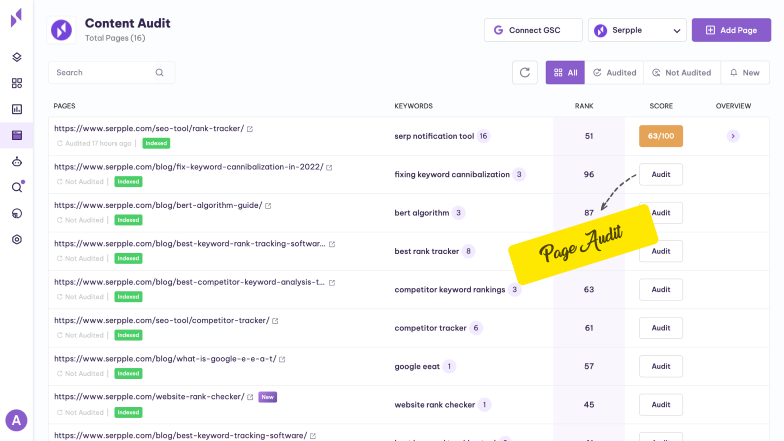Viewport: 784px width, 441px height.
Task: Open what-is-google-e-e-a-t external link icon
Action: coord(282,359)
